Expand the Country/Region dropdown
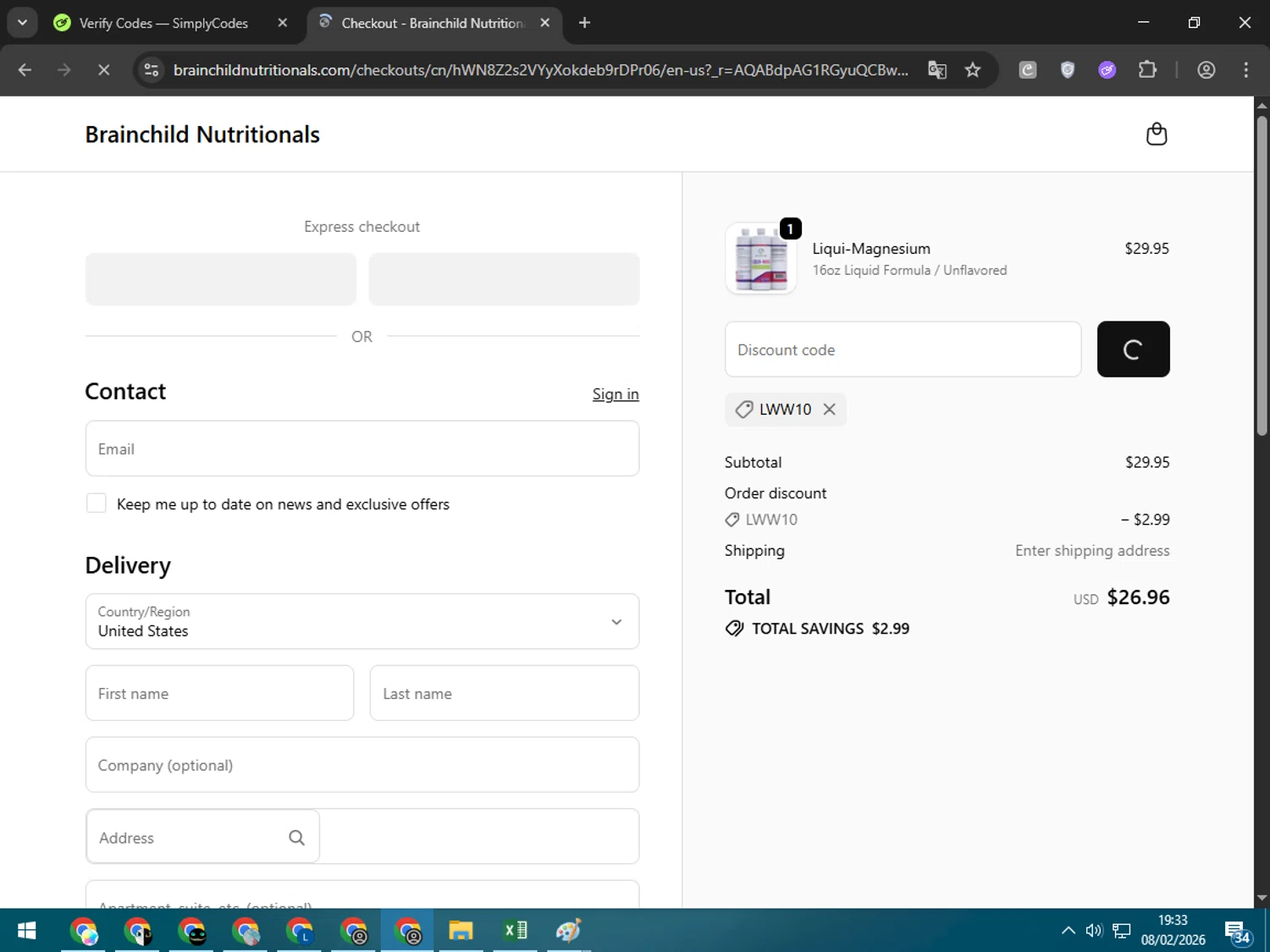The height and width of the screenshot is (952, 1270). (x=362, y=621)
